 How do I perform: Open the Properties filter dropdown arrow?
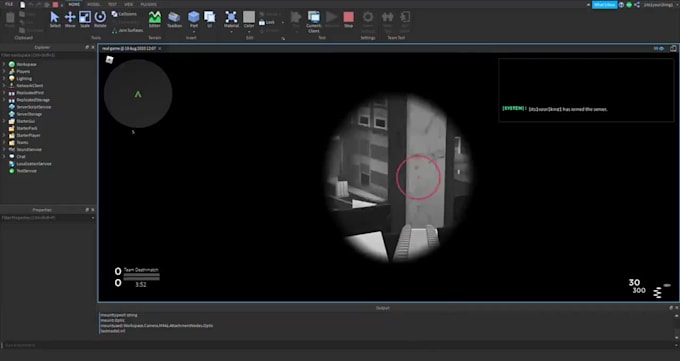pyautogui.click(x=93, y=218)
